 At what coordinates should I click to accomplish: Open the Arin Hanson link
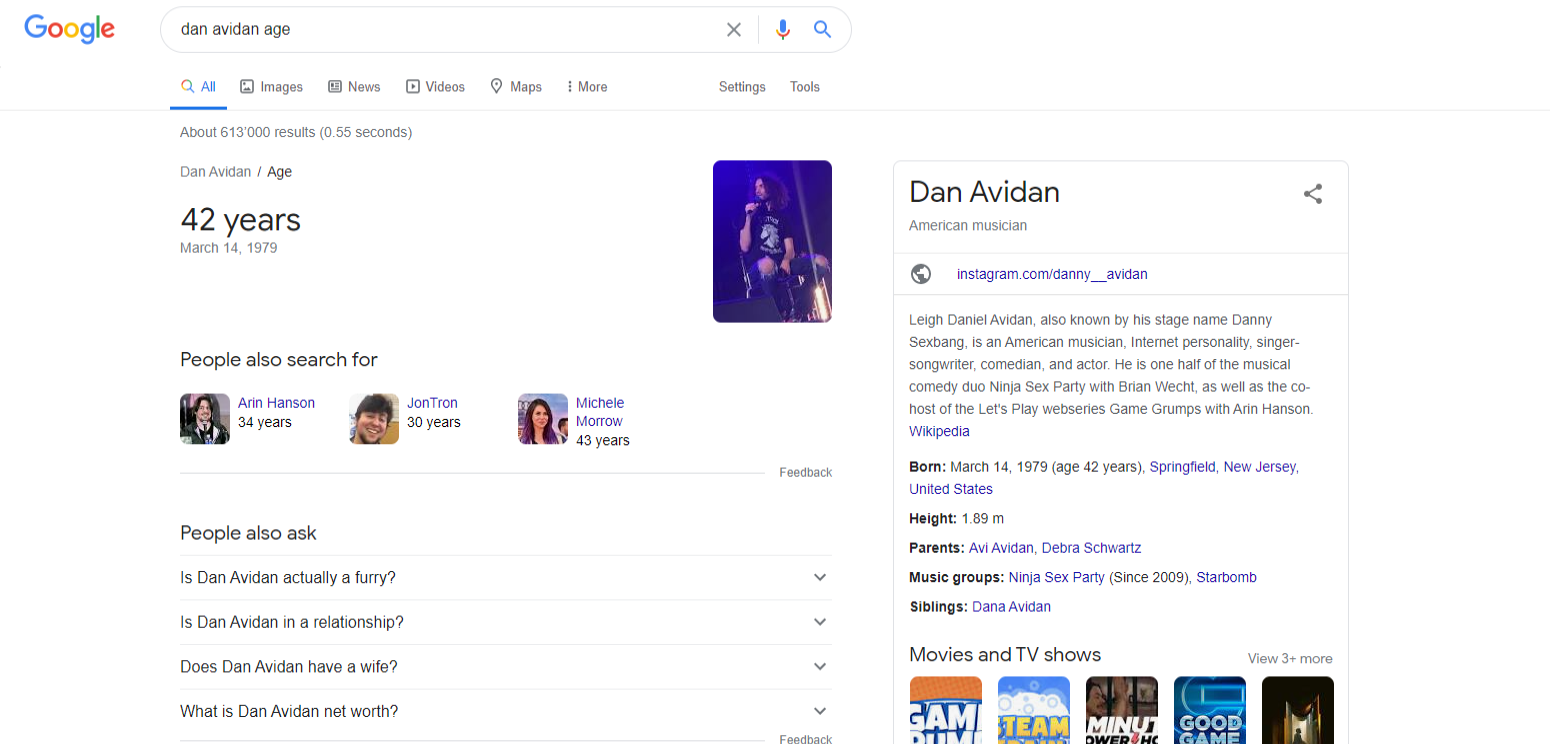tap(276, 403)
